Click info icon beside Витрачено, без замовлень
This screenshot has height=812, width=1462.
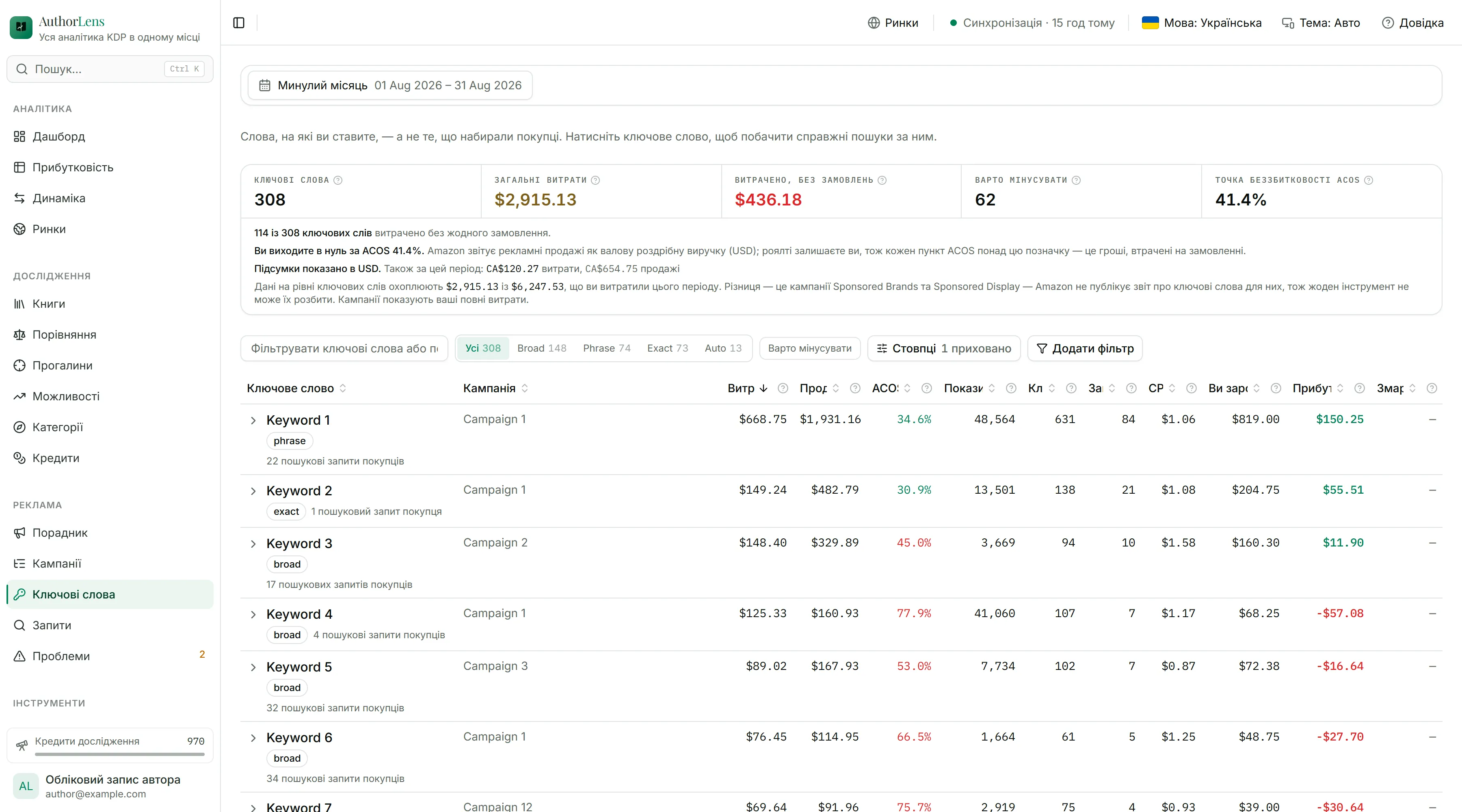pyautogui.click(x=882, y=180)
